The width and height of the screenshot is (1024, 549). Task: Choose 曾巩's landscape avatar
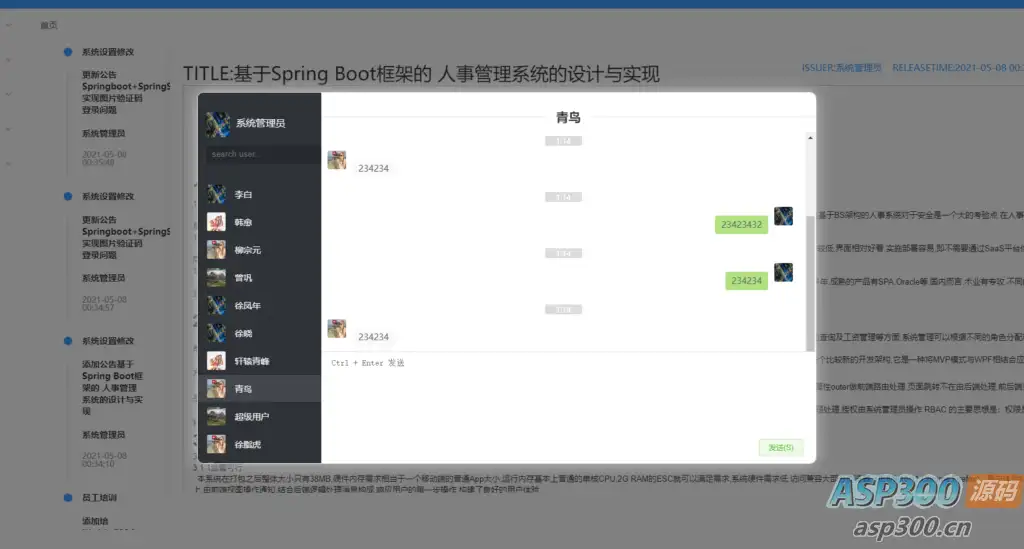coord(216,277)
